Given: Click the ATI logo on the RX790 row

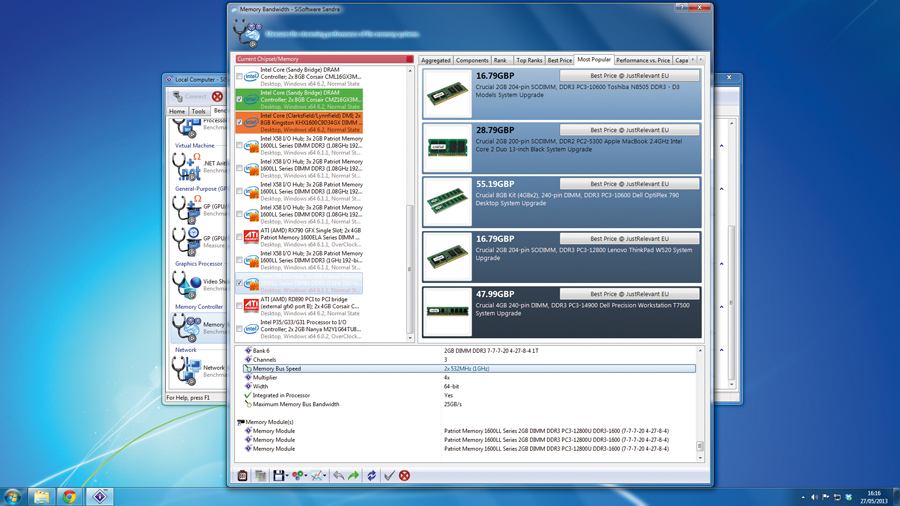Looking at the screenshot, I should click(x=251, y=237).
